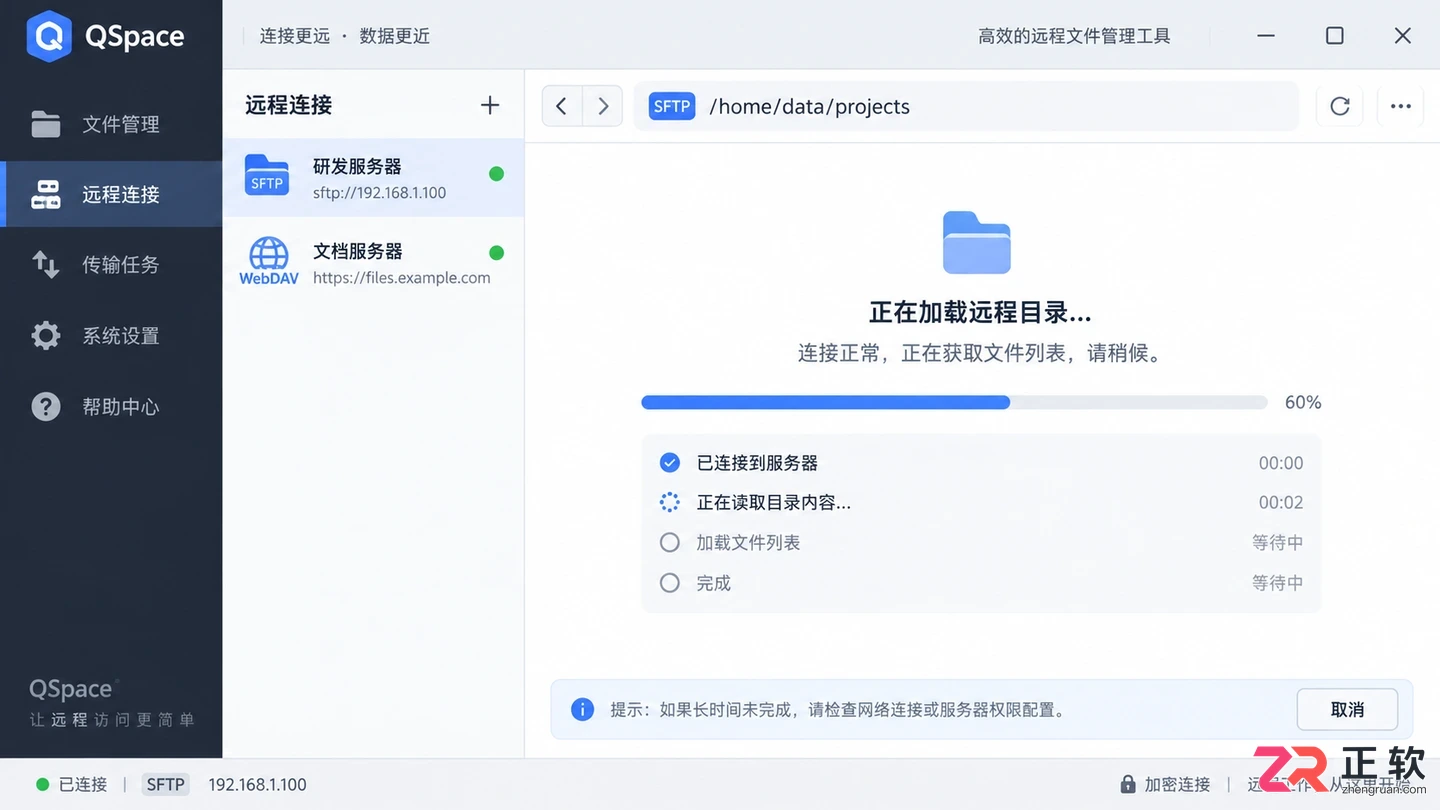Screen dimensions: 1440x810
Task: Click the loading progress bar at 60%
Action: [x=954, y=402]
